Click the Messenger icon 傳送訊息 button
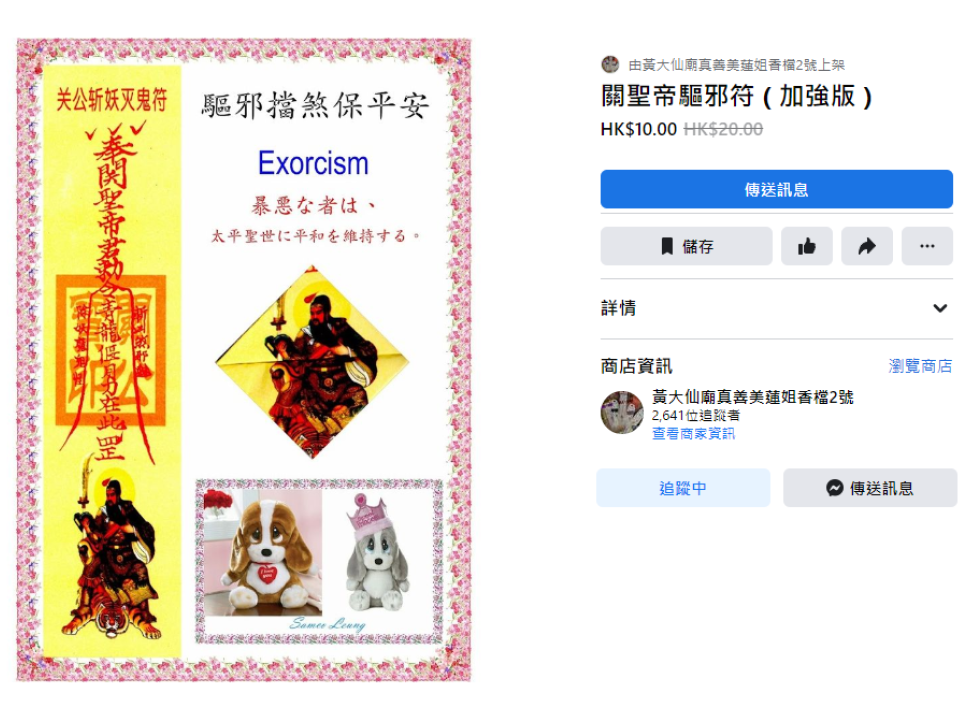 click(x=870, y=488)
